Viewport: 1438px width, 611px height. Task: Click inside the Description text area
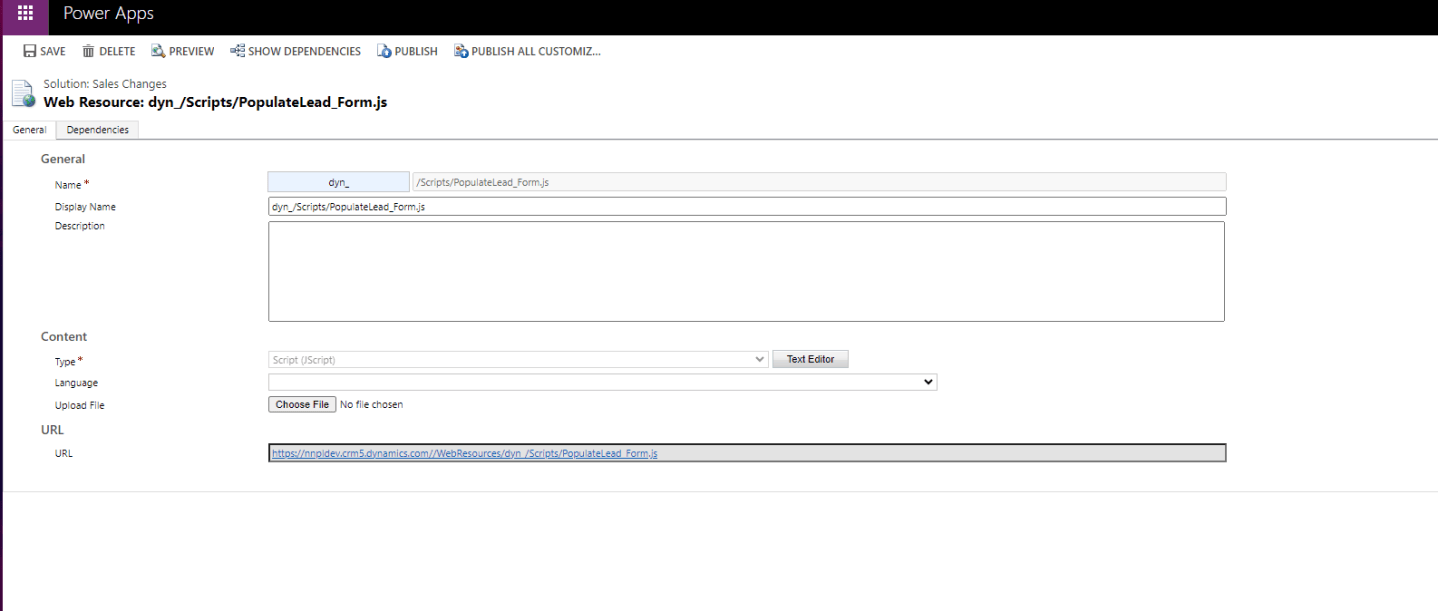click(746, 271)
